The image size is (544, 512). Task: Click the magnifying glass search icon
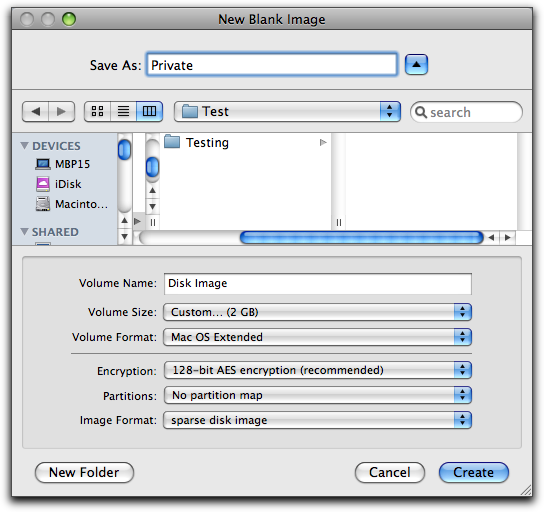pyautogui.click(x=421, y=112)
